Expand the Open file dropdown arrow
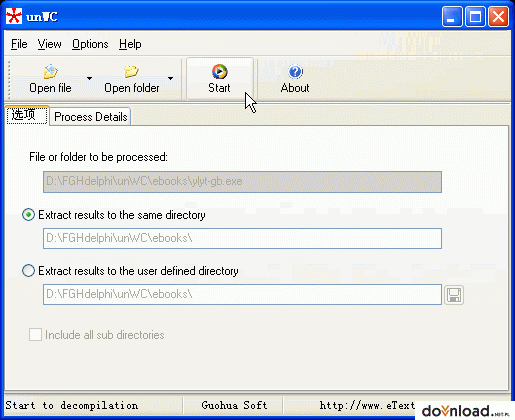This screenshot has width=515, height=420. (x=89, y=78)
